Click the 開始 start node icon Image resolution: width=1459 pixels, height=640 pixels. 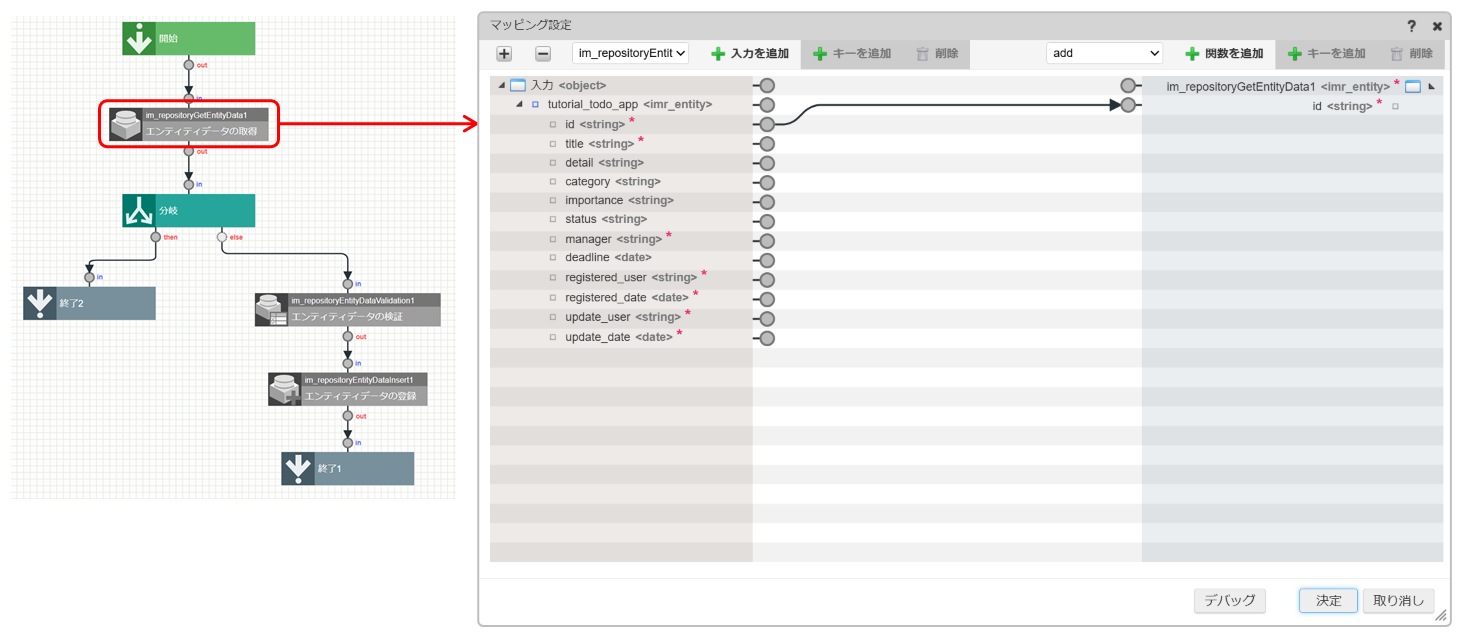[x=139, y=39]
